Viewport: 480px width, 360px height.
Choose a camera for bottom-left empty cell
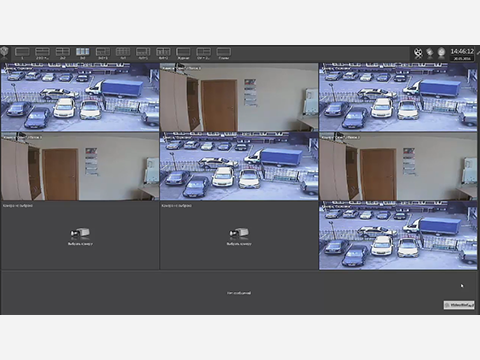80,237
